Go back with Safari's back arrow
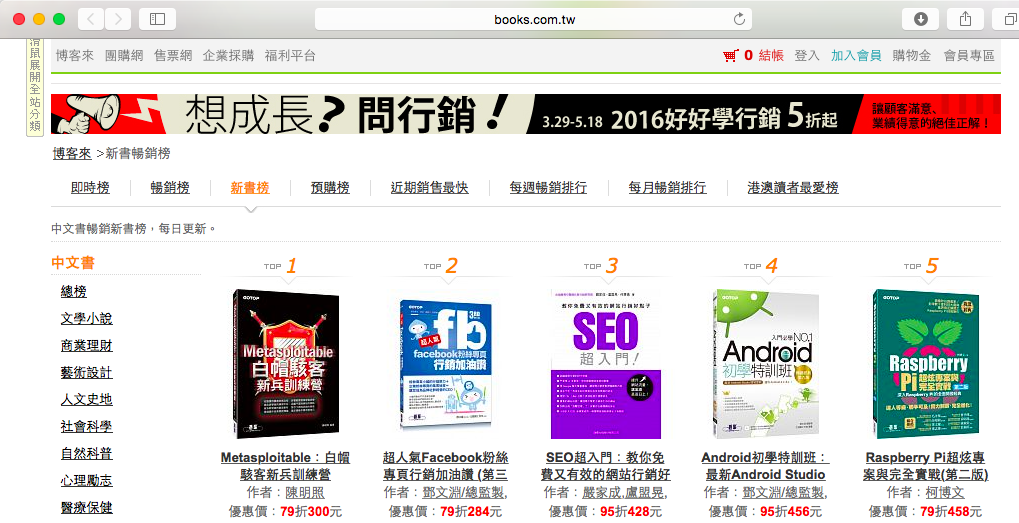Screen dimensions: 1019x523 [x=91, y=19]
